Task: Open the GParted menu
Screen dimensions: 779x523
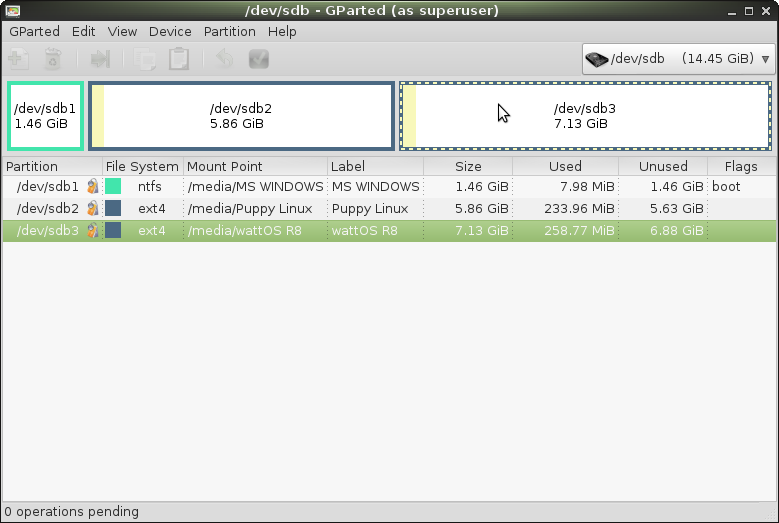Action: [34, 31]
